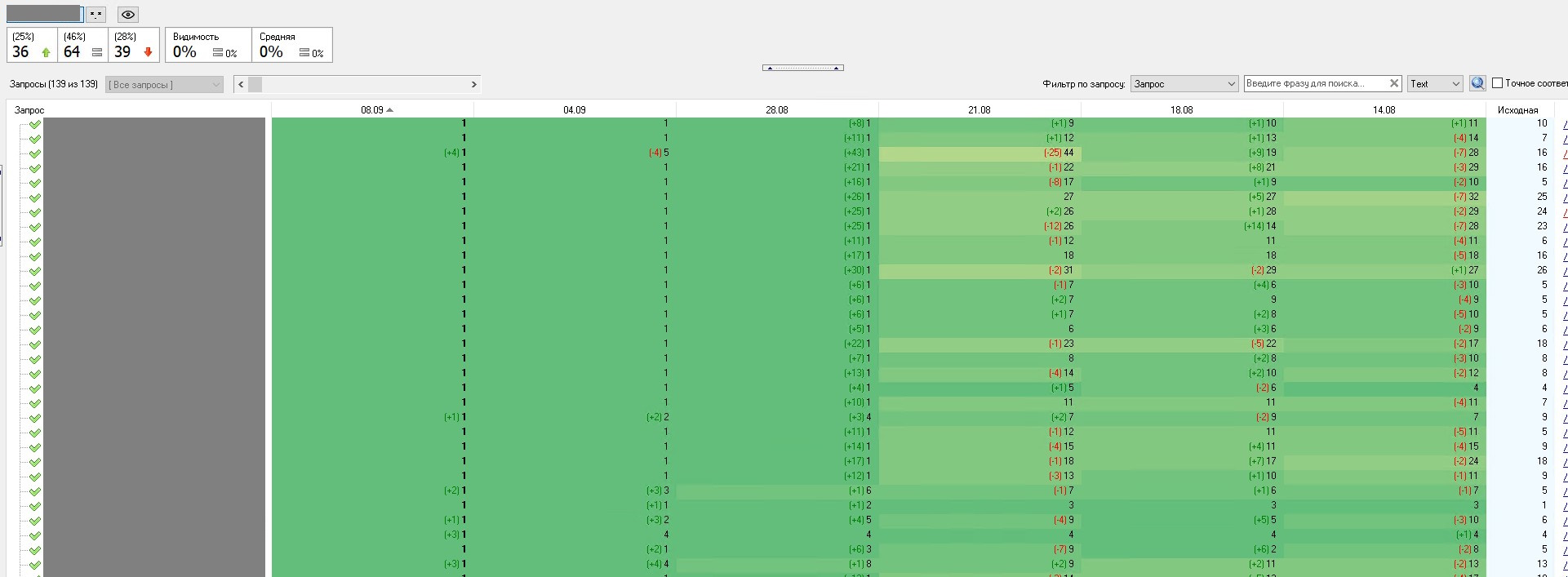
Task: Click the unchanged positions box showing 64
Action: click(x=82, y=45)
